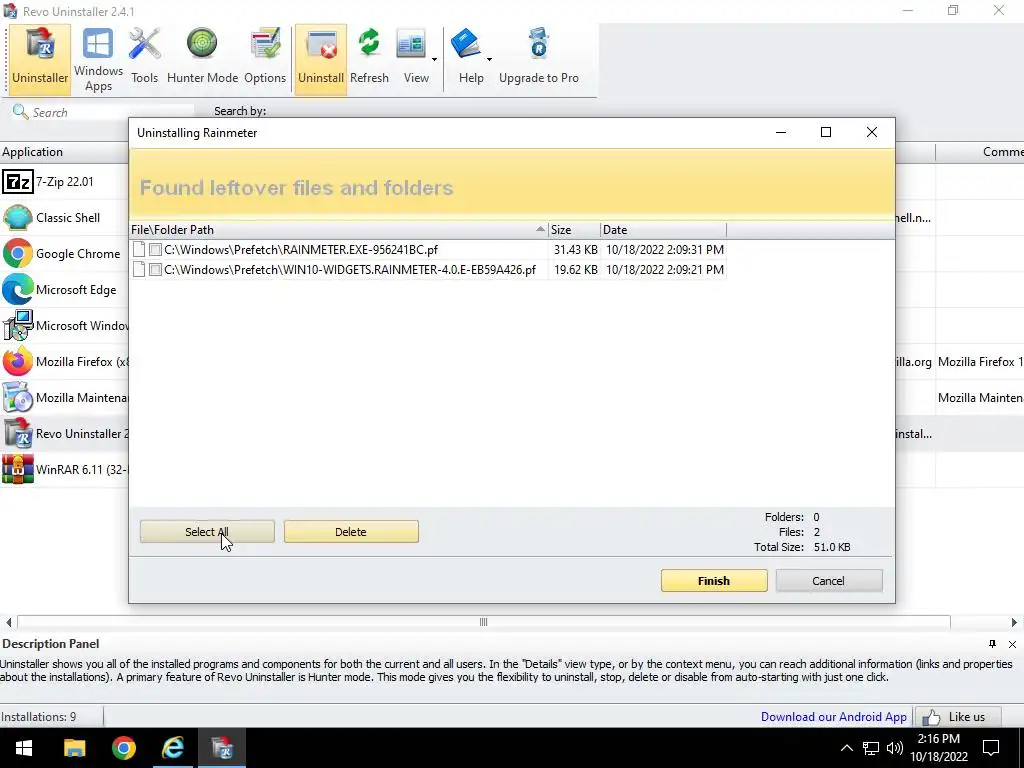Show hidden system tray icons
Viewport: 1024px width, 768px height.
pos(846,748)
